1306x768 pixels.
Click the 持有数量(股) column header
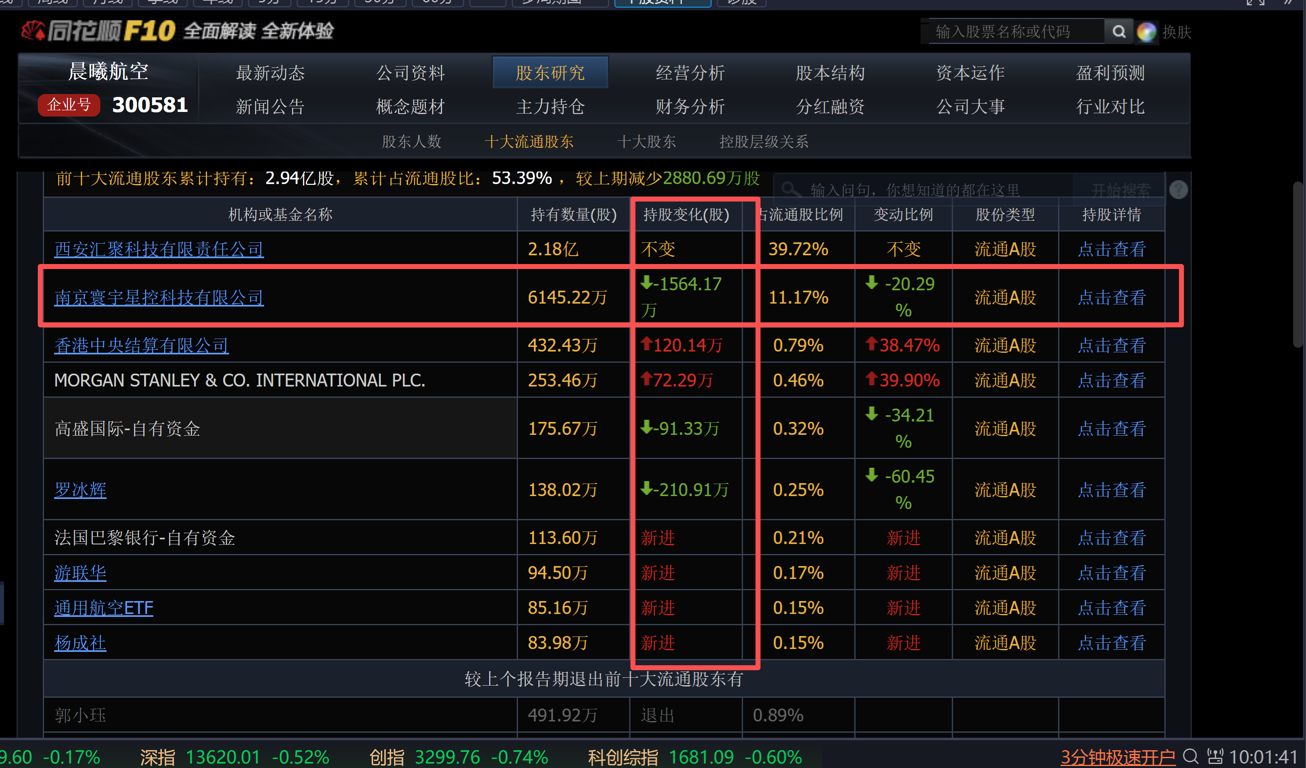[573, 214]
